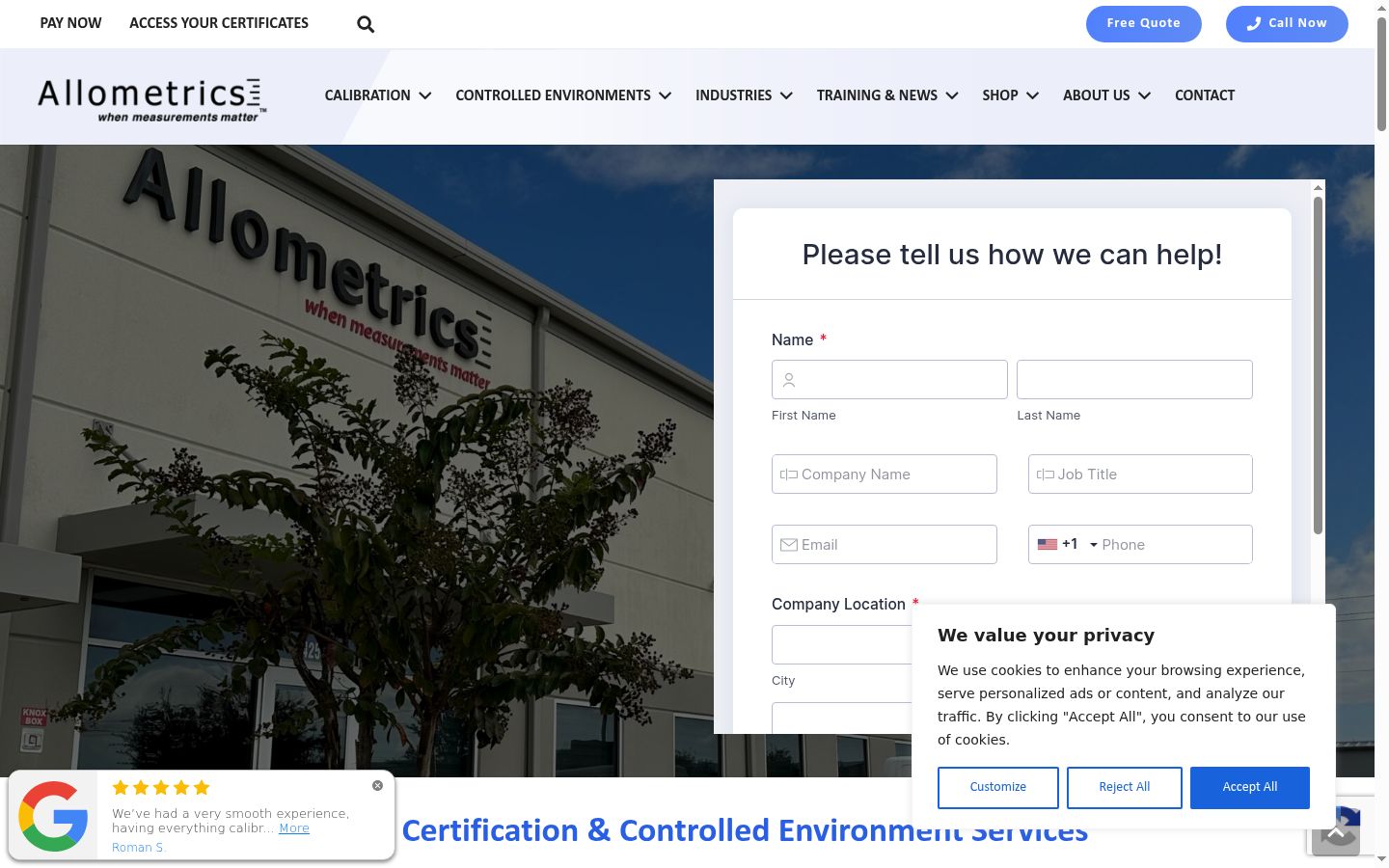Open Access Your Certificates link
Image resolution: width=1389 pixels, height=868 pixels.
tap(219, 23)
